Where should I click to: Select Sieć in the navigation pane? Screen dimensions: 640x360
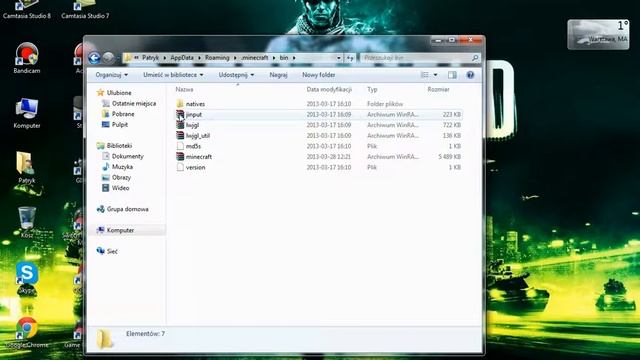click(112, 251)
